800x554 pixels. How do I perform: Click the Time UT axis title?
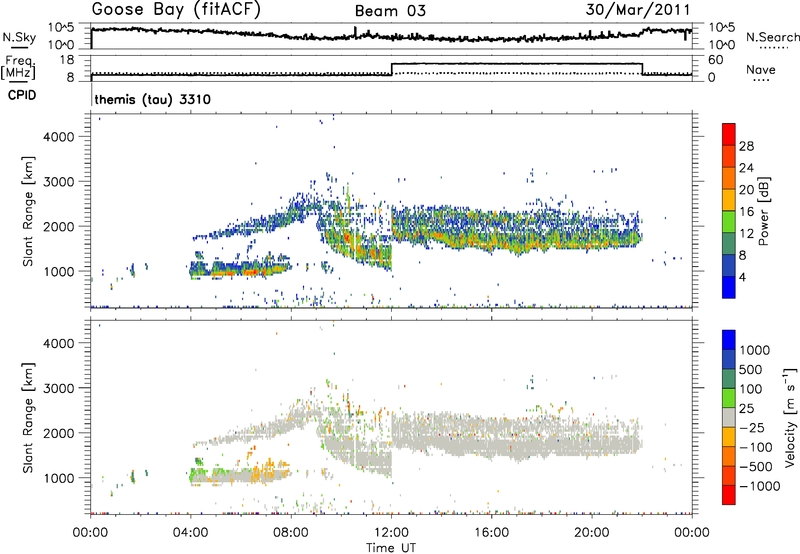[x=391, y=545]
